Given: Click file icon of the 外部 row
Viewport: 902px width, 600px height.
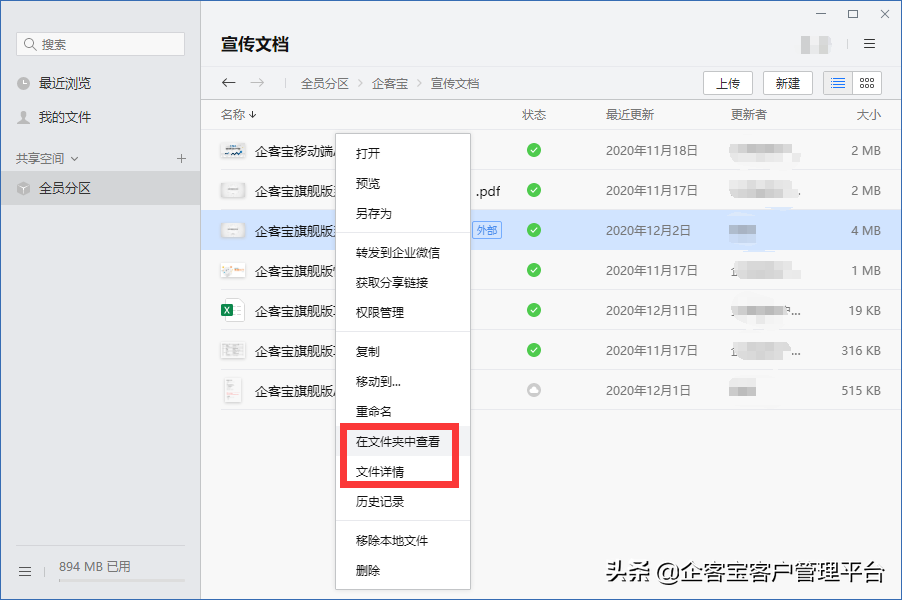Looking at the screenshot, I should pyautogui.click(x=233, y=231).
